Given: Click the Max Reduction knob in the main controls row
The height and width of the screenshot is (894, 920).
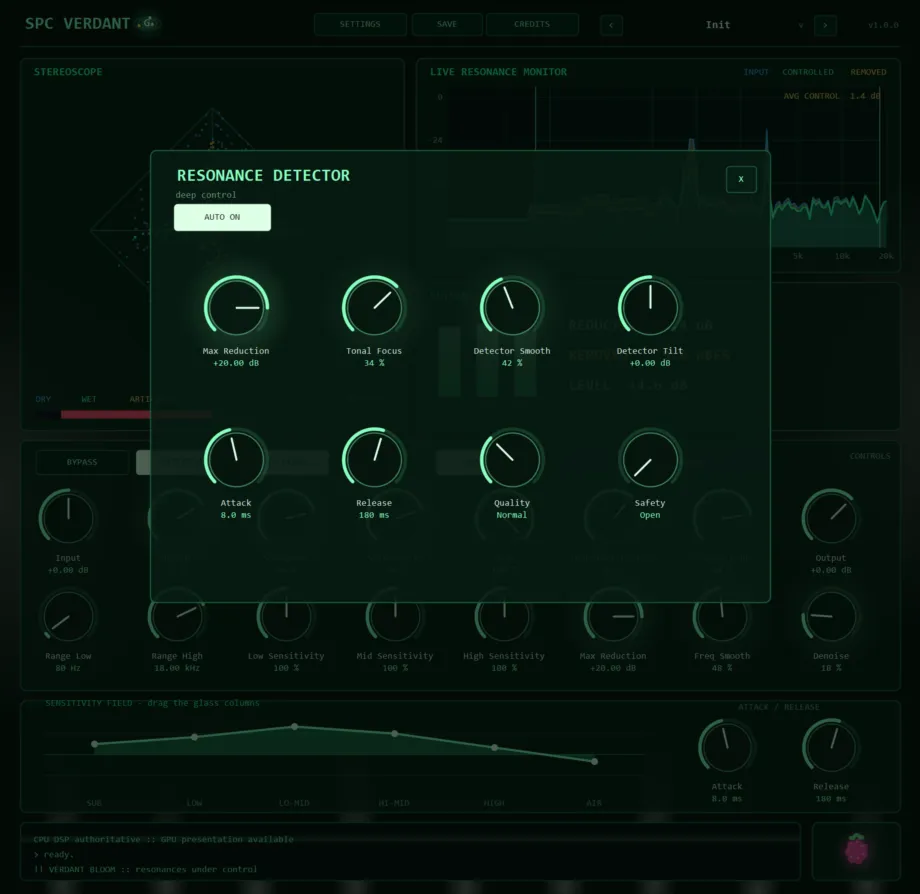Looking at the screenshot, I should tap(613, 616).
